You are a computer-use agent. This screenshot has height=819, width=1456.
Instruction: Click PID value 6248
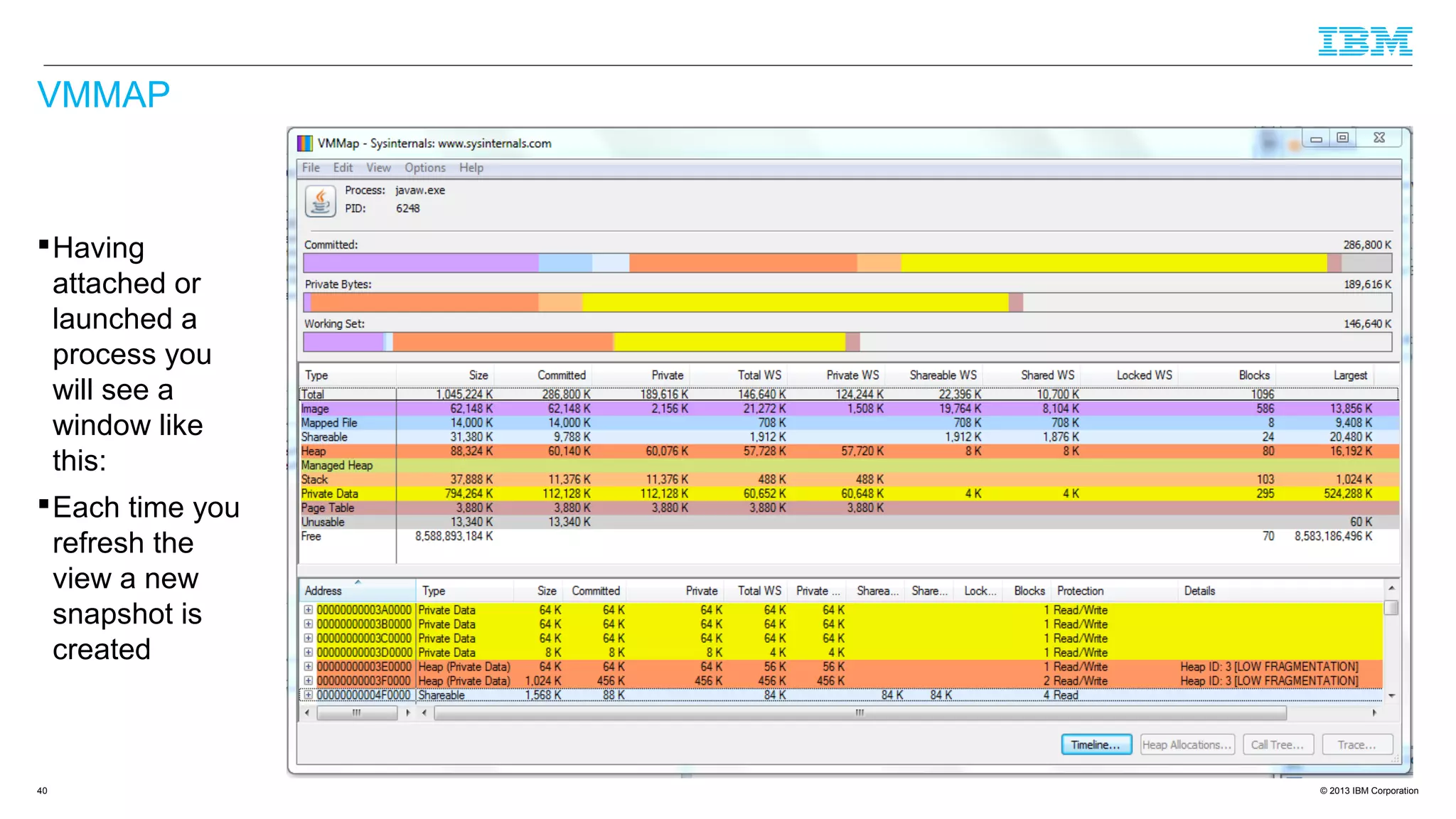[408, 208]
